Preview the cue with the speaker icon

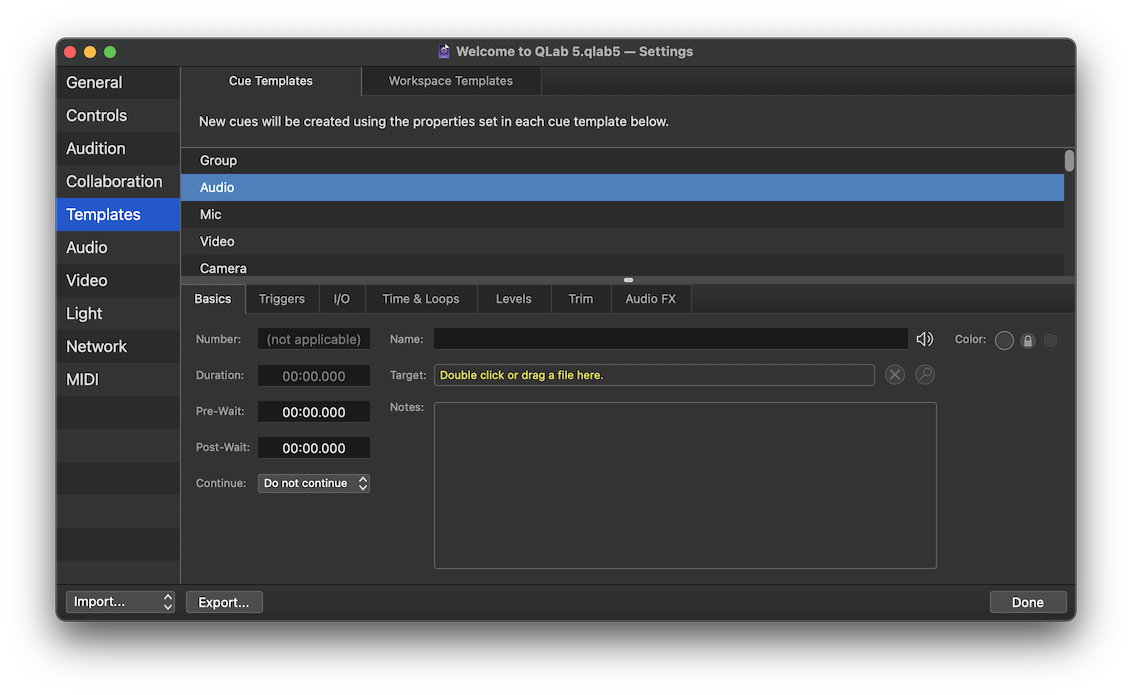click(925, 339)
